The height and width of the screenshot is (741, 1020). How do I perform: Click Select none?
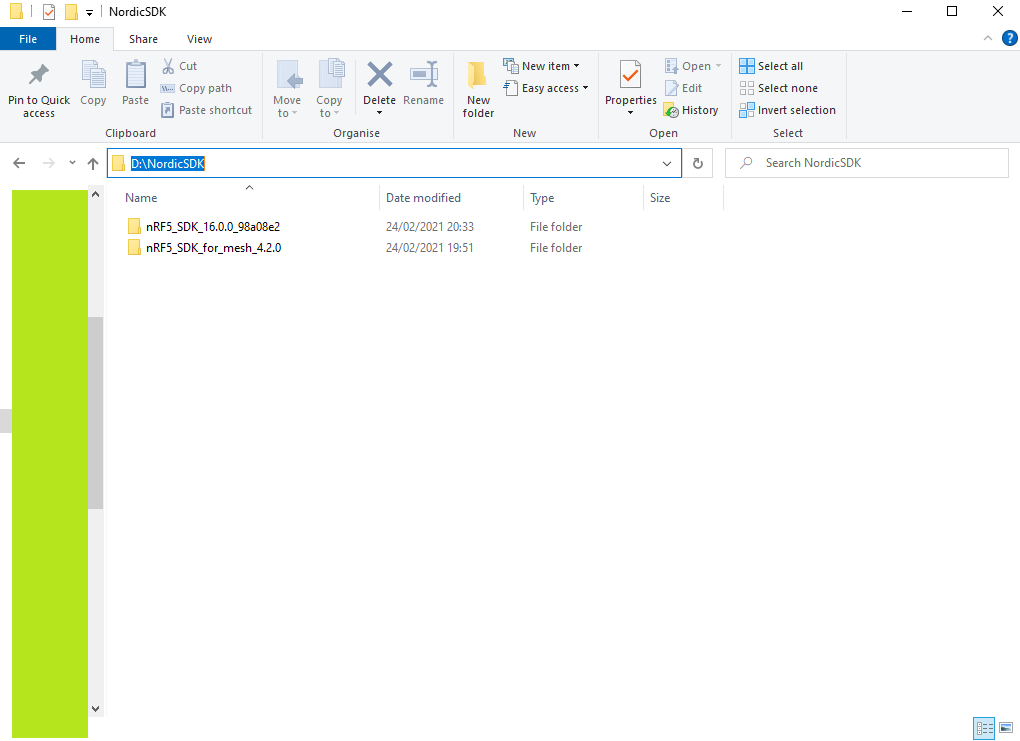pyautogui.click(x=779, y=88)
